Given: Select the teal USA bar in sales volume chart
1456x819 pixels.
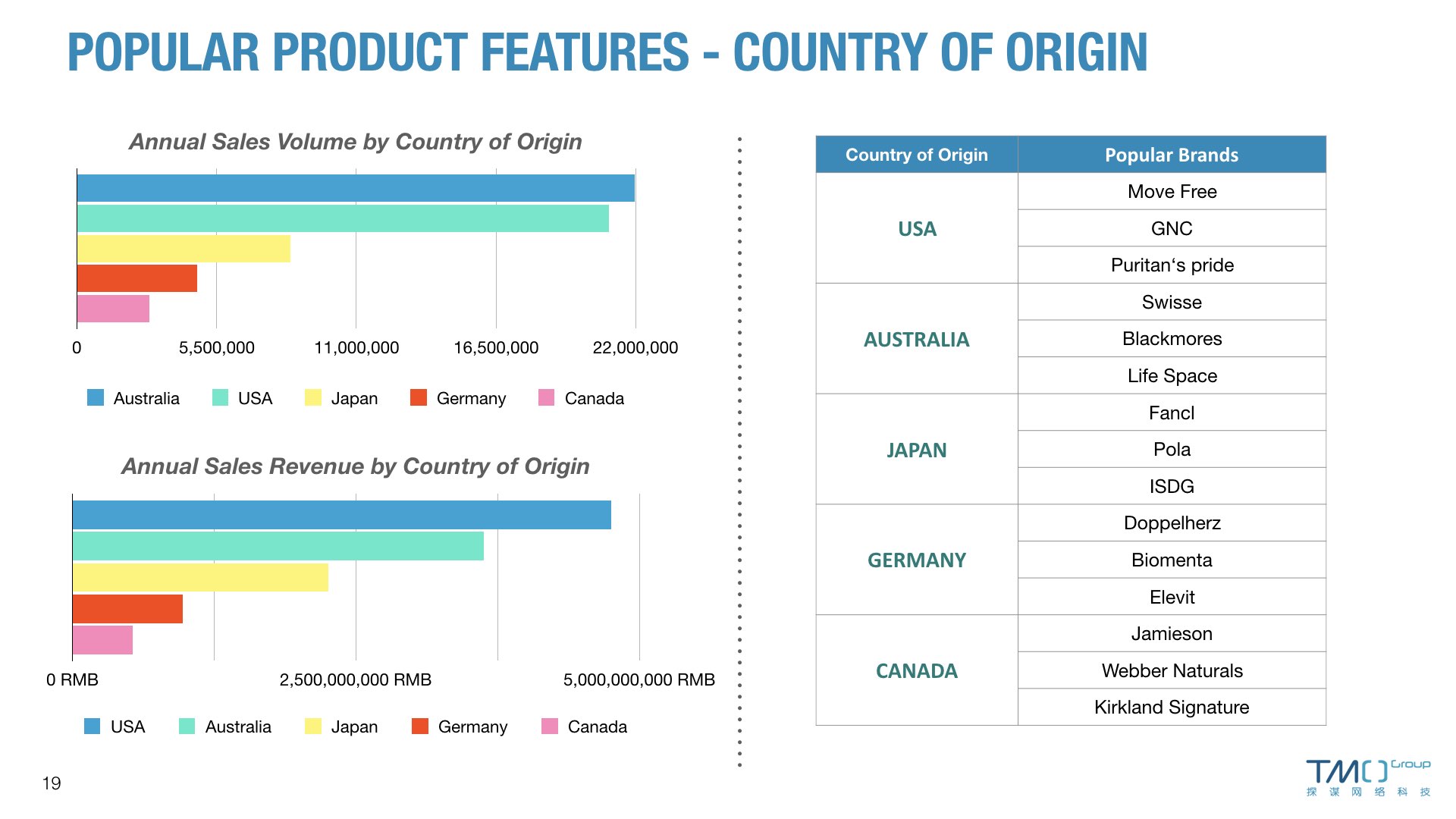Looking at the screenshot, I should pos(343,218).
